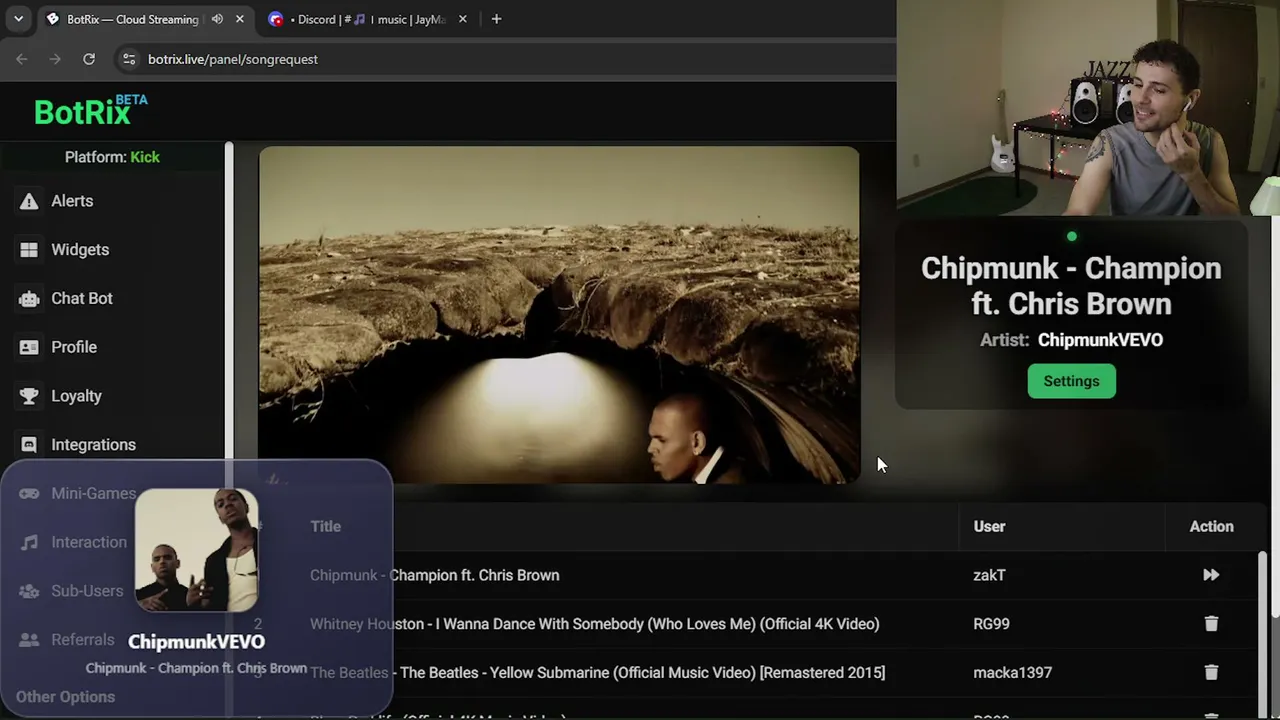Reload the current page
The width and height of the screenshot is (1280, 720).
(89, 59)
